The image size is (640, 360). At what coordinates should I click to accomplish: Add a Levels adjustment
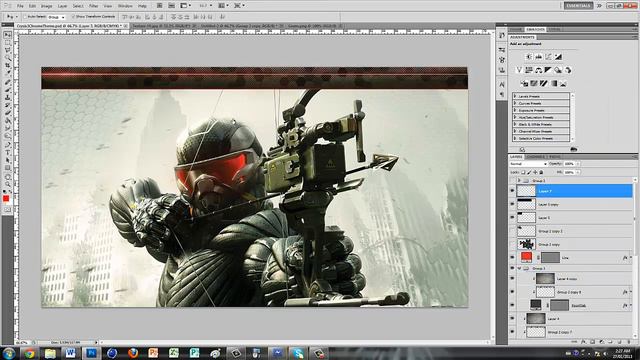click(x=539, y=57)
